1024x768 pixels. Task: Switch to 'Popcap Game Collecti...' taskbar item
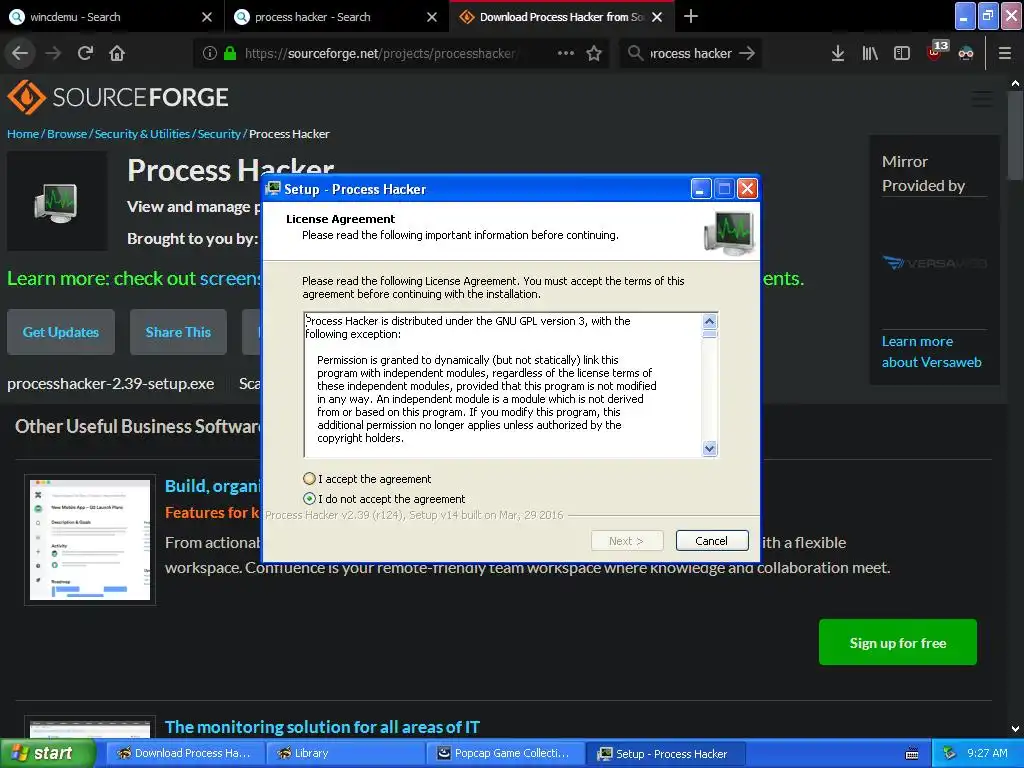505,753
